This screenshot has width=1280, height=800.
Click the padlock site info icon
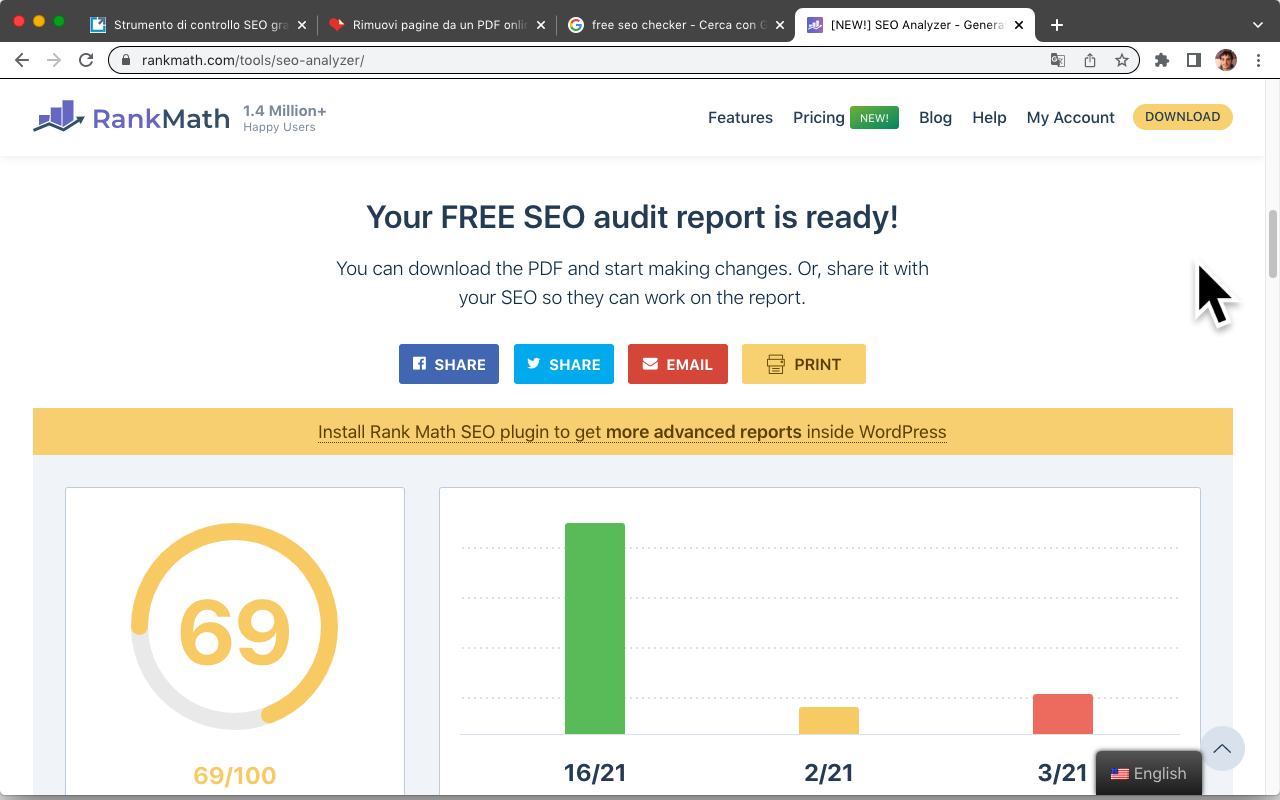(126, 60)
